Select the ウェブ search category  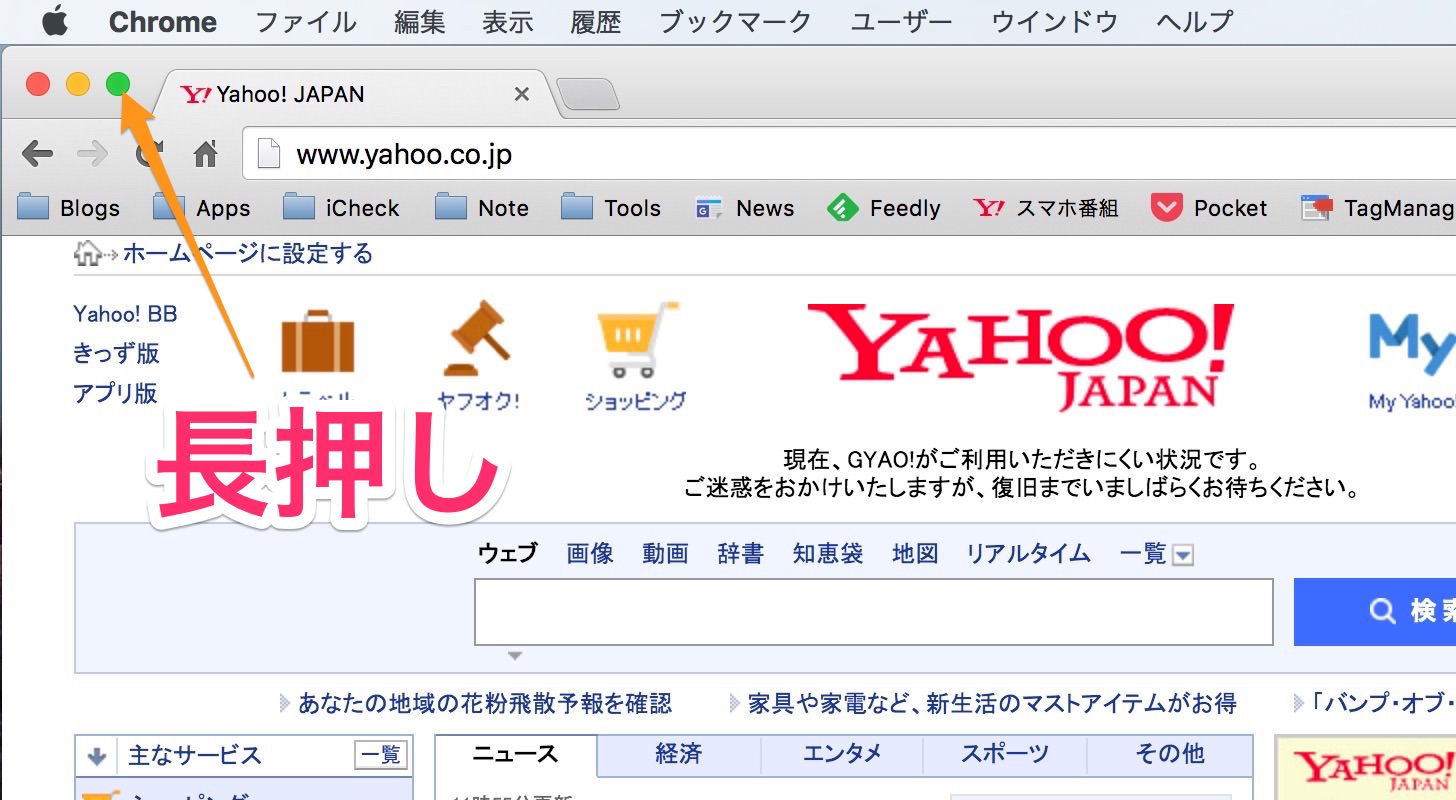point(507,553)
